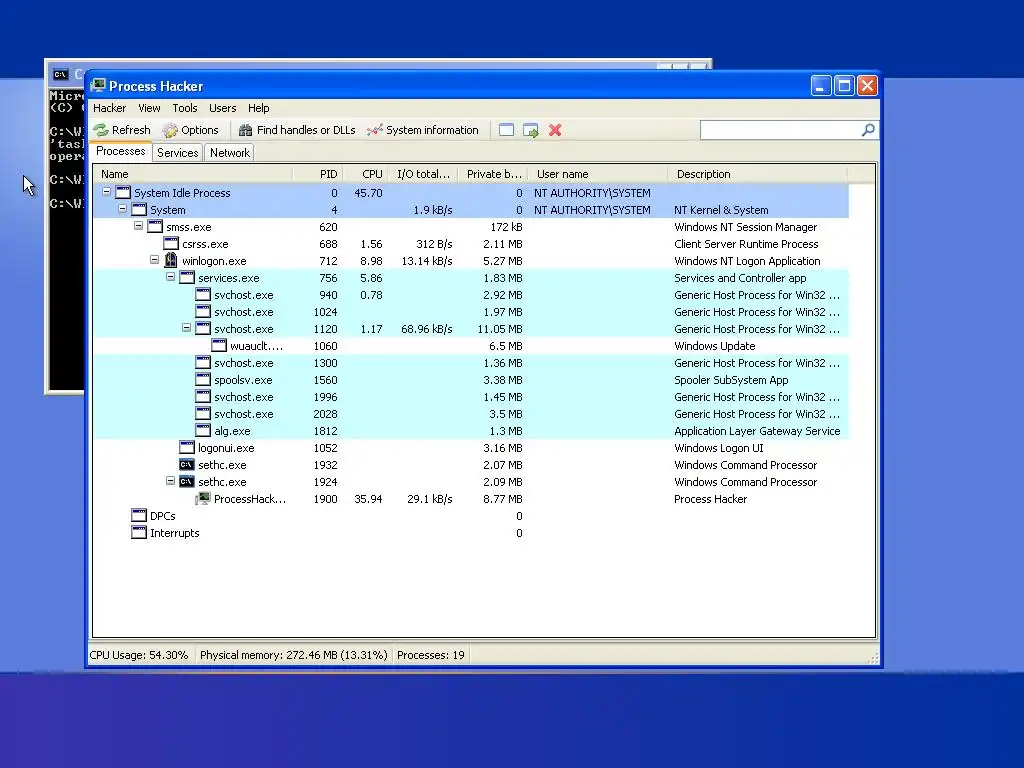1024x768 pixels.
Task: Open the Help menu
Action: [x=259, y=108]
